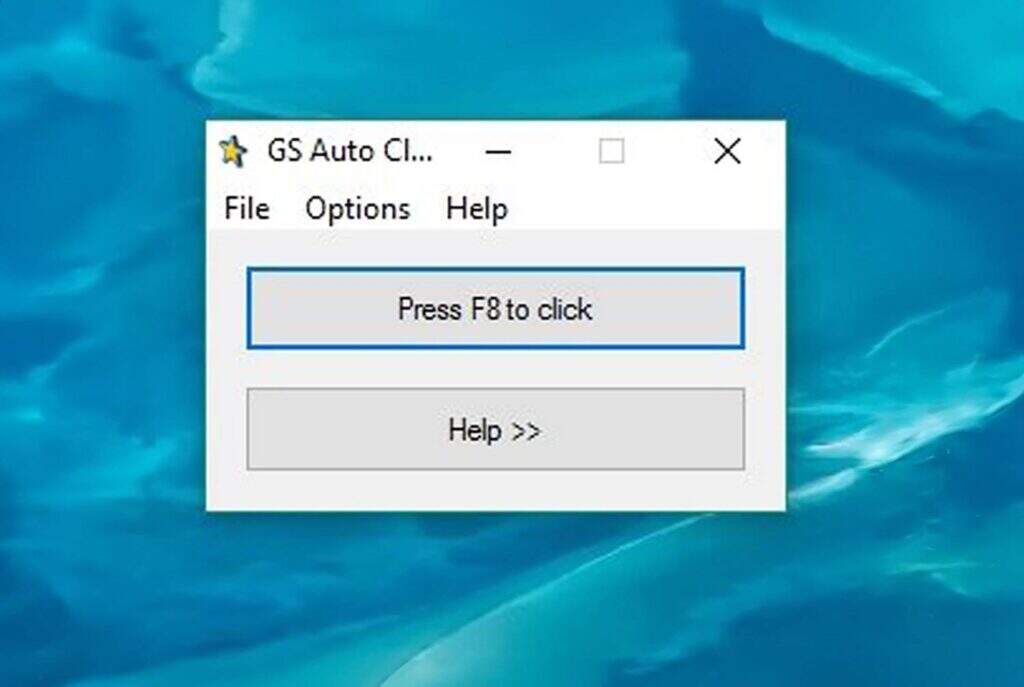
Task: Click the gray gap between the two buttons
Action: pos(495,368)
